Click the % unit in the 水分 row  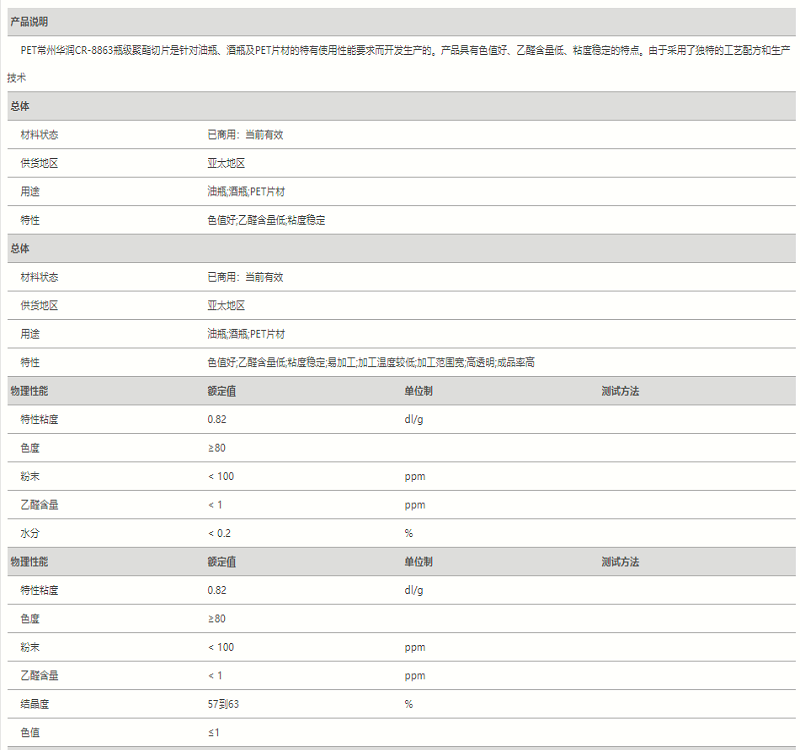(408, 533)
